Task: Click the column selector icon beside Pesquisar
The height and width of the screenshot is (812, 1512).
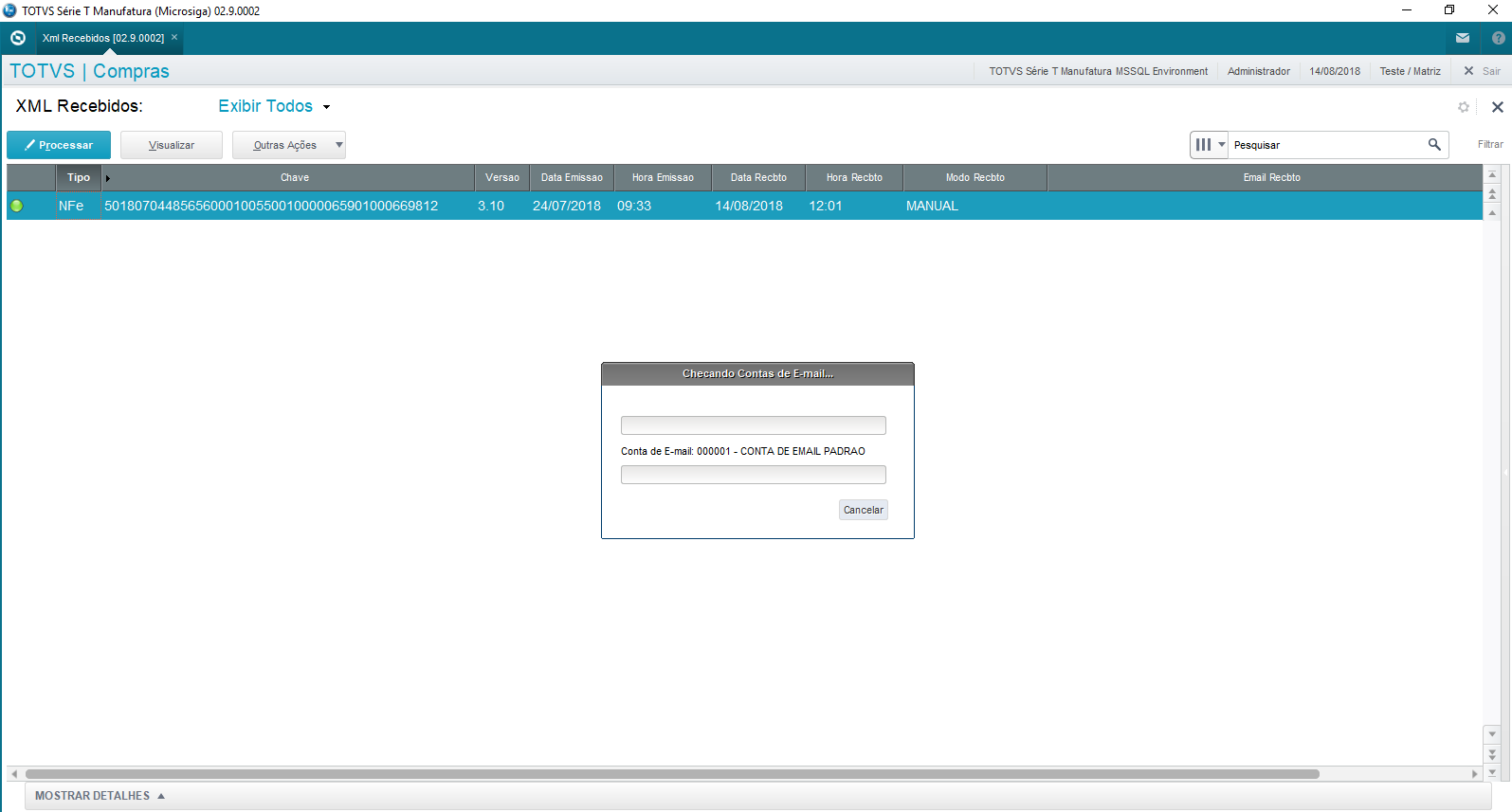Action: 1209,145
